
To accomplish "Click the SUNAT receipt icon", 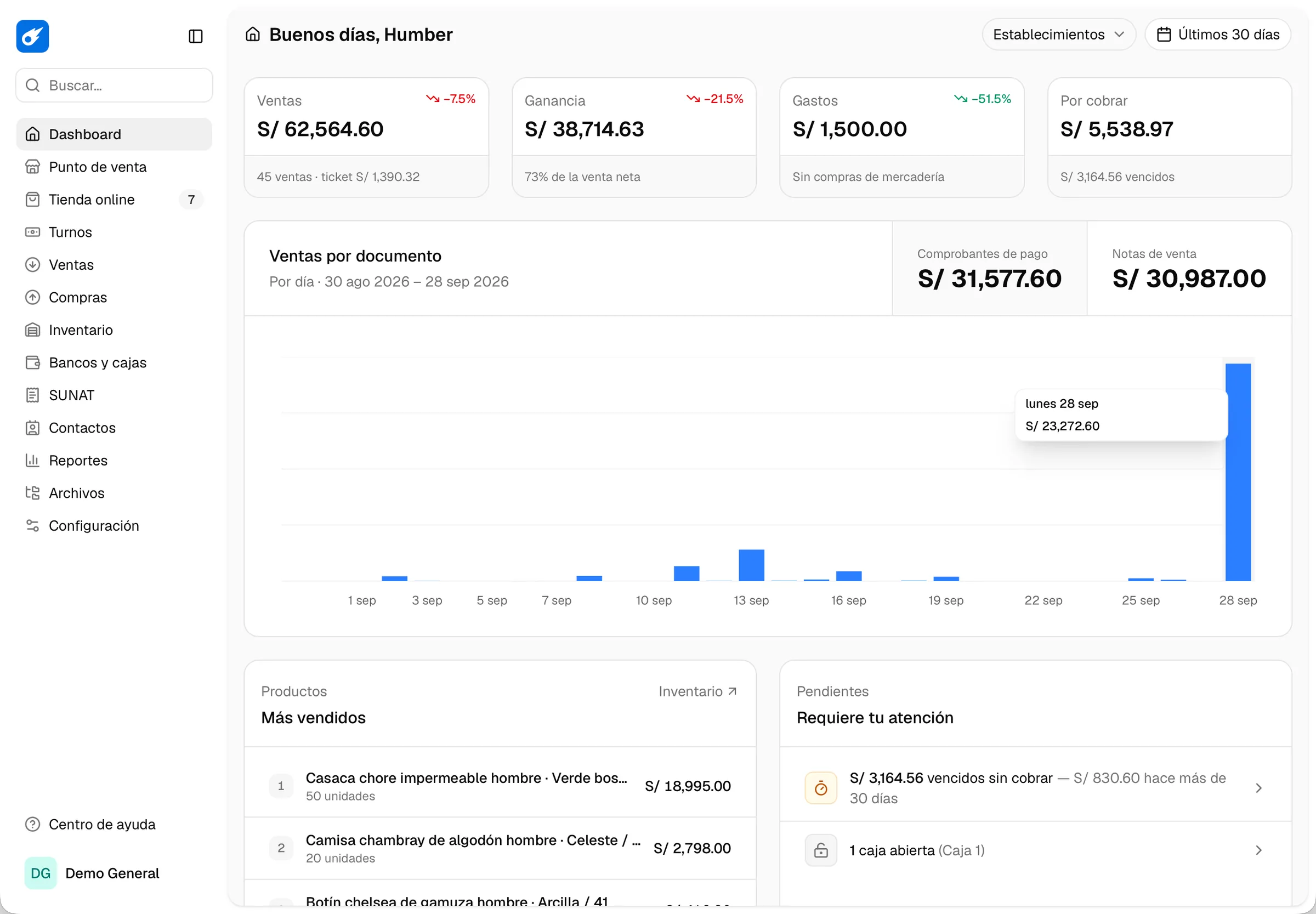I will pyautogui.click(x=33, y=395).
